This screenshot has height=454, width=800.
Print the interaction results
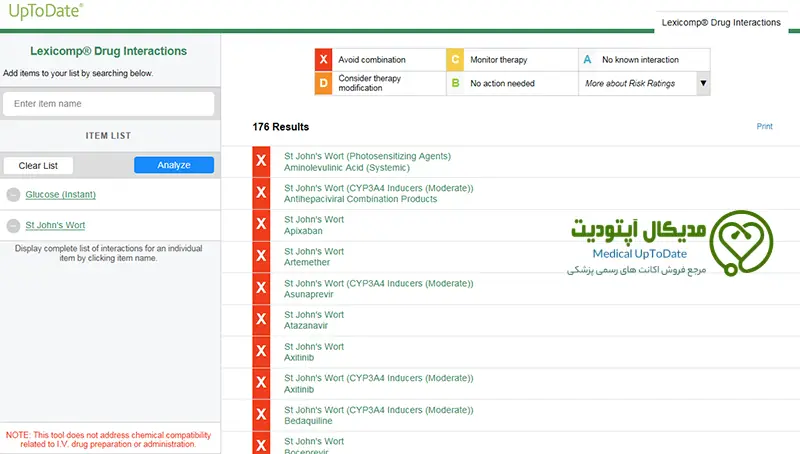(x=764, y=127)
